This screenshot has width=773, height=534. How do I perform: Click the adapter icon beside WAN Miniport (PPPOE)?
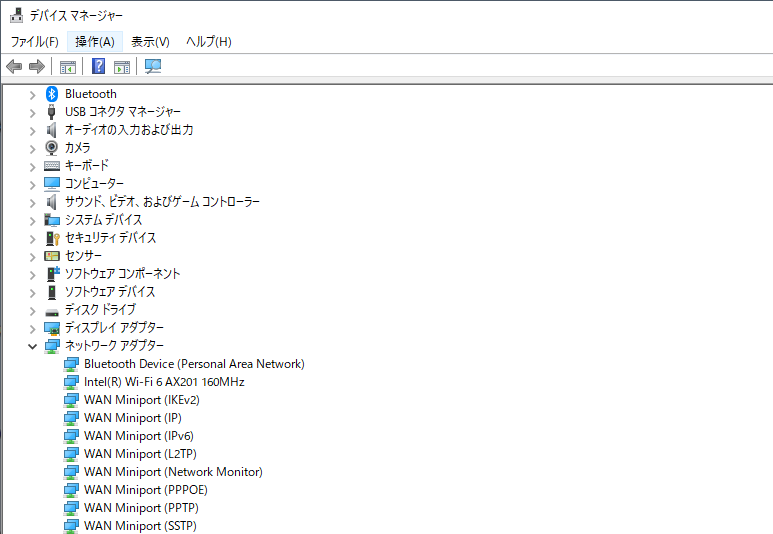pyautogui.click(x=71, y=490)
